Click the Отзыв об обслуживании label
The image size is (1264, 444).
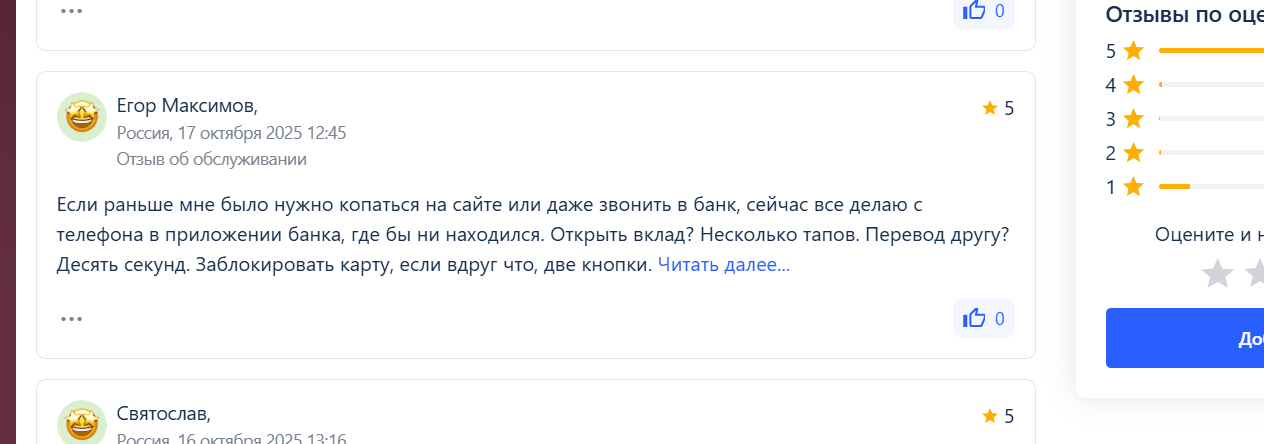coord(211,159)
